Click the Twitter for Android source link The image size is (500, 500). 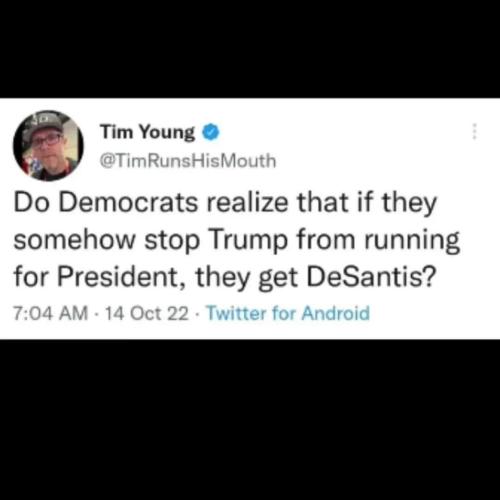pos(288,313)
